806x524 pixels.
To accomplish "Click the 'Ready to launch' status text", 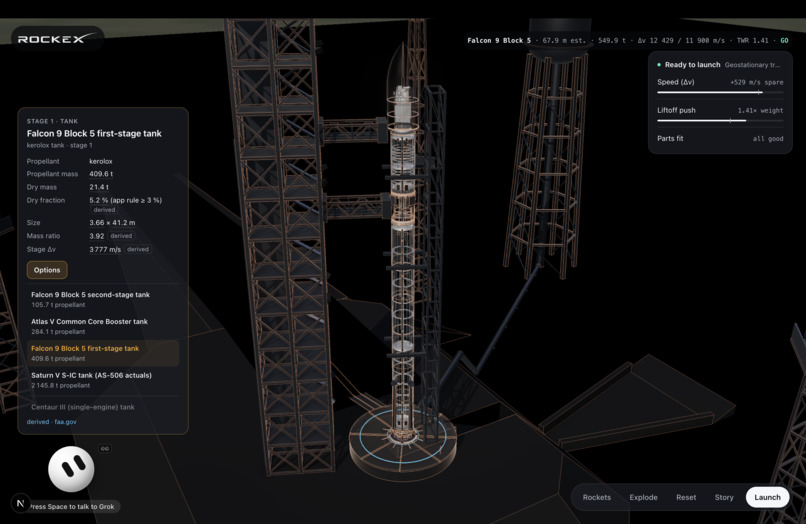I will click(x=692, y=65).
